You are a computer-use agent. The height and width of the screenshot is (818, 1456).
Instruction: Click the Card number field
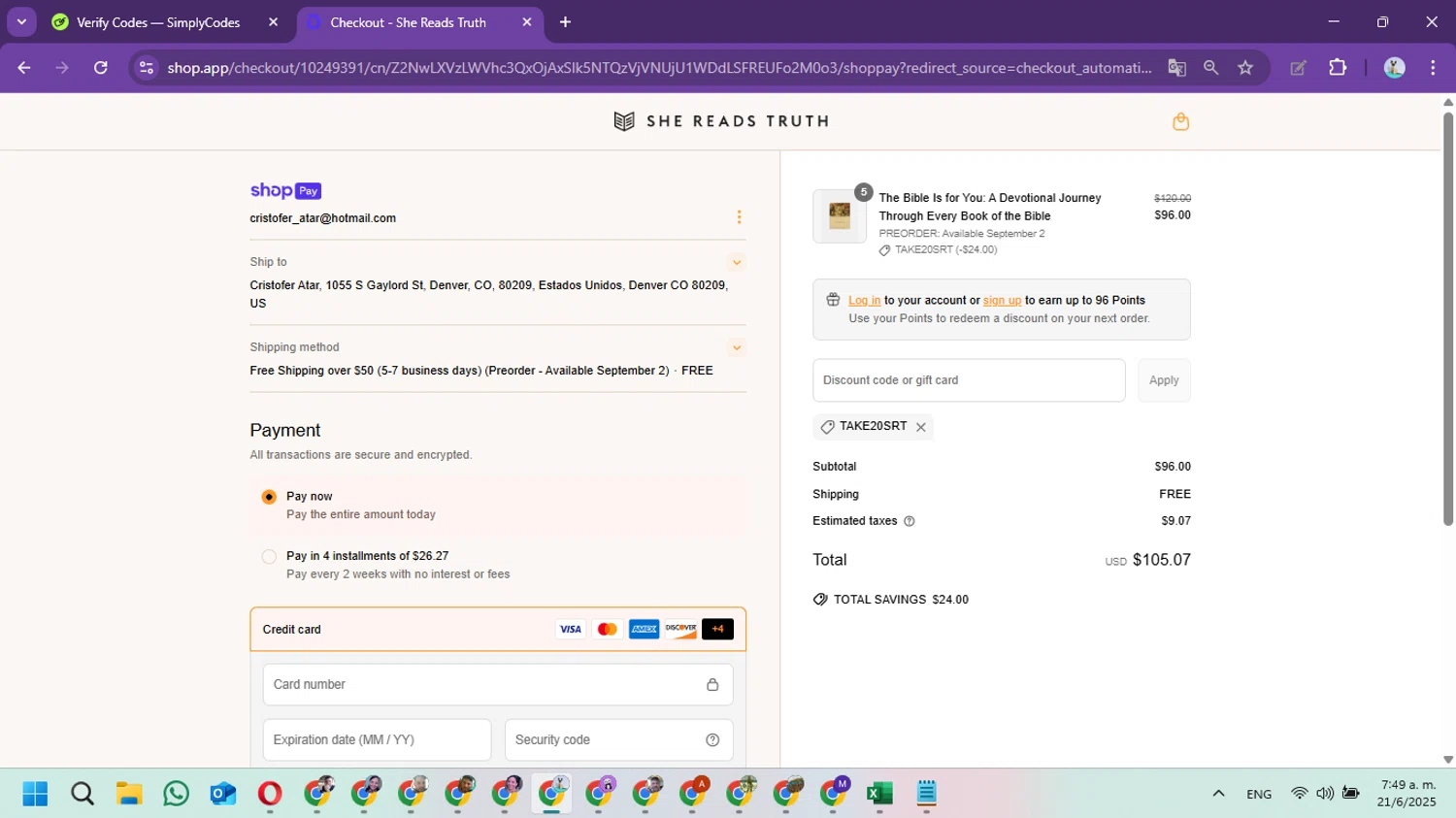pyautogui.click(x=498, y=685)
